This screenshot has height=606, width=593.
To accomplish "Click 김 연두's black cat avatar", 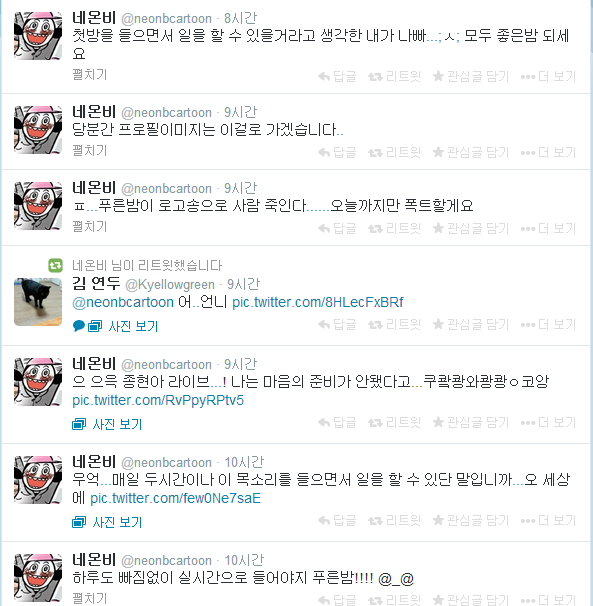I will [x=38, y=302].
